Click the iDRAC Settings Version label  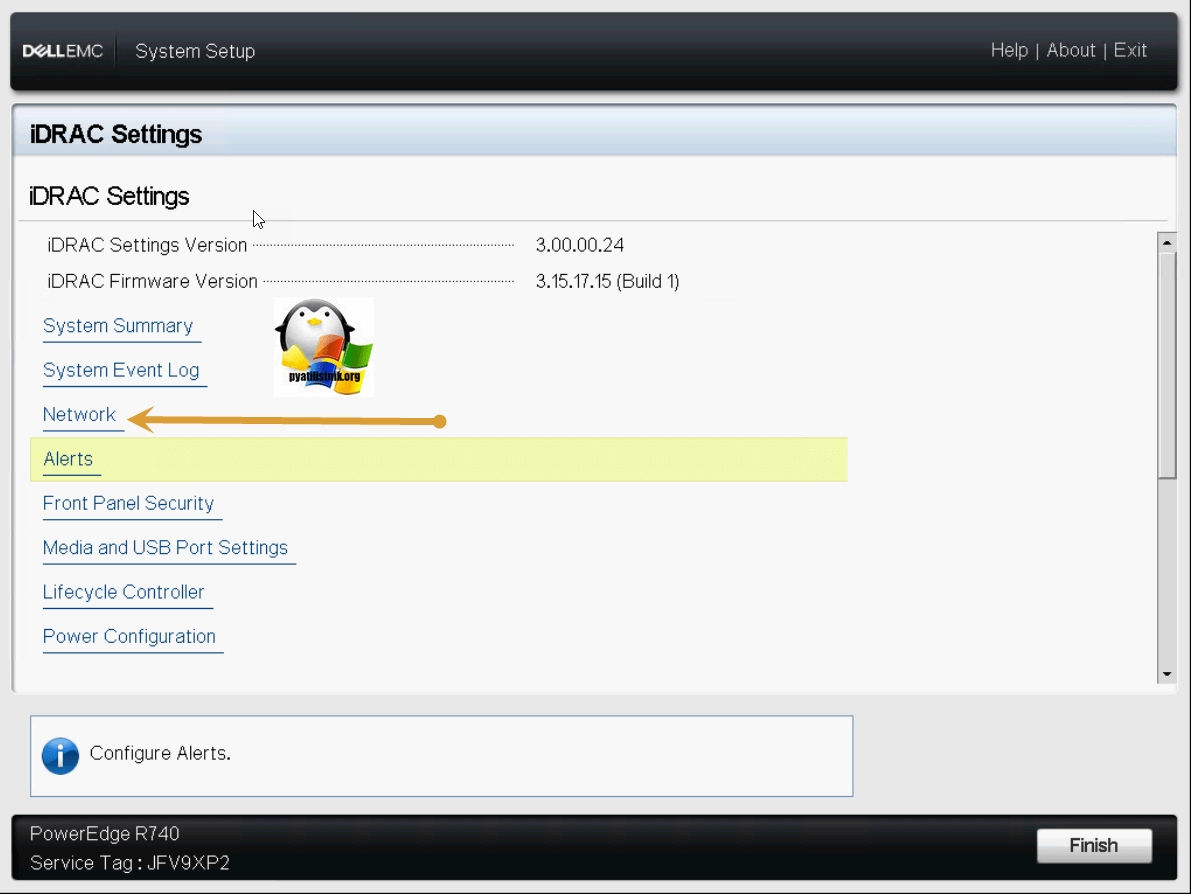point(147,245)
